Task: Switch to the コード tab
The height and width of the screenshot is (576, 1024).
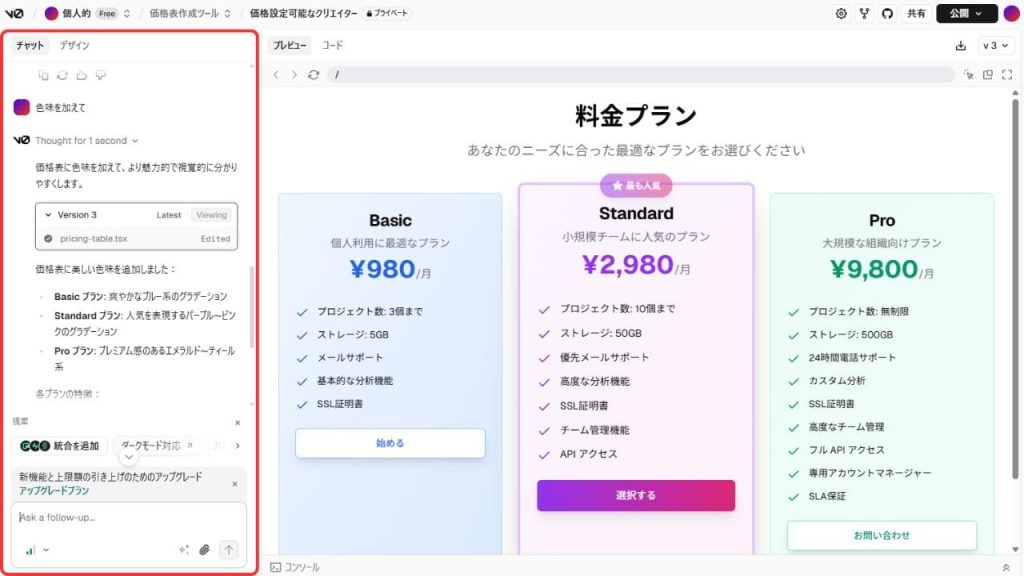Action: (x=332, y=45)
